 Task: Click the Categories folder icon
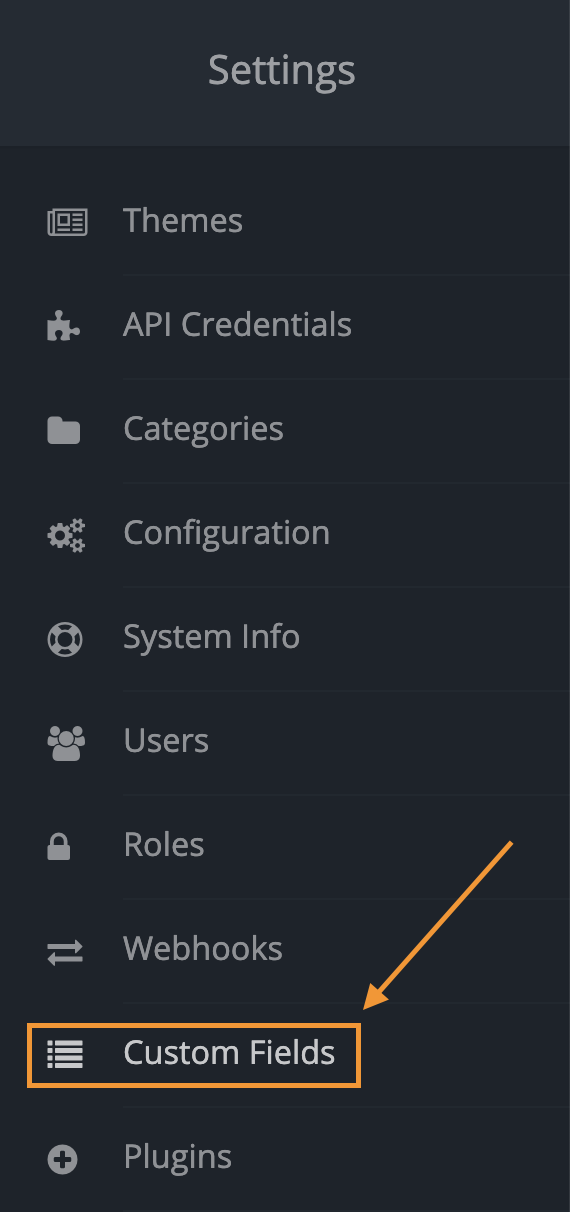click(64, 430)
